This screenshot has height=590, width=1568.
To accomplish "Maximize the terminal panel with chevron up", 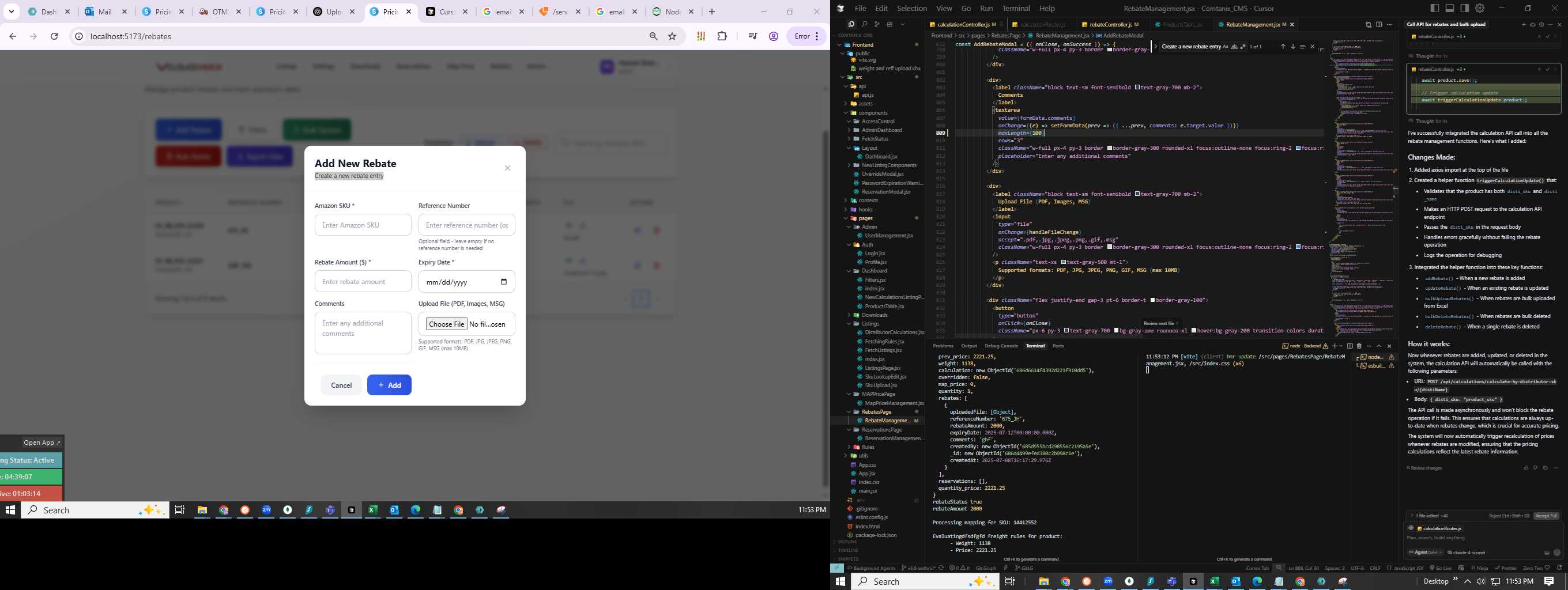I will point(1379,346).
